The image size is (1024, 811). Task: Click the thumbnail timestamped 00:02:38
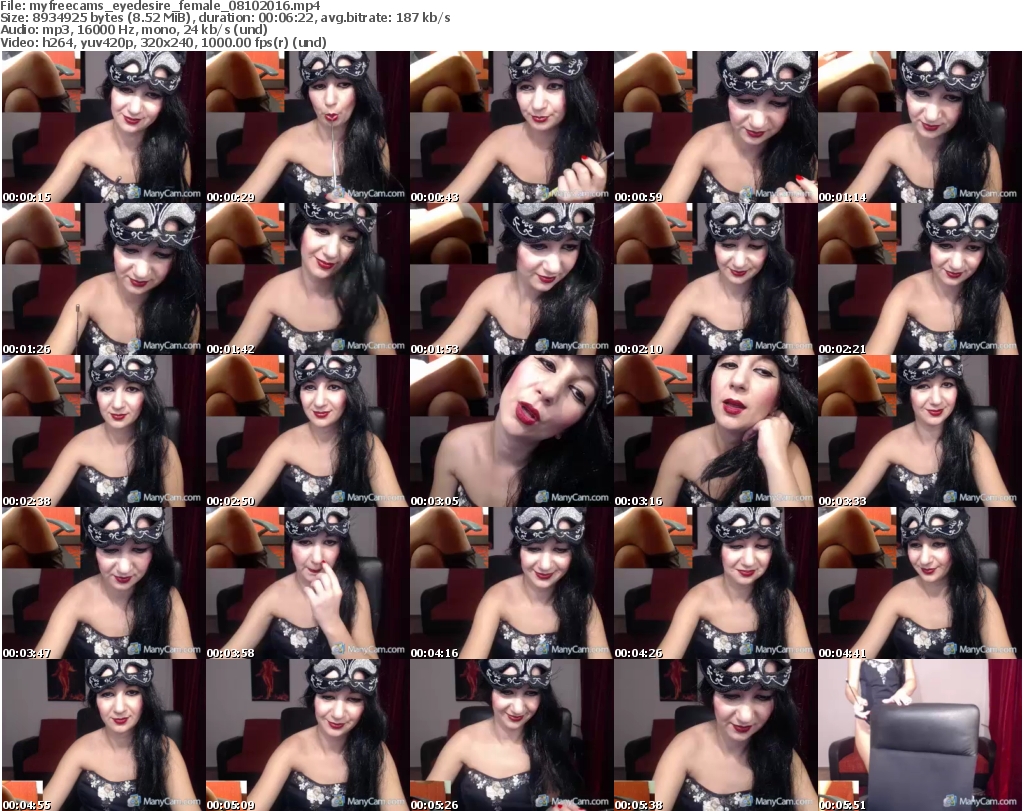coord(102,431)
